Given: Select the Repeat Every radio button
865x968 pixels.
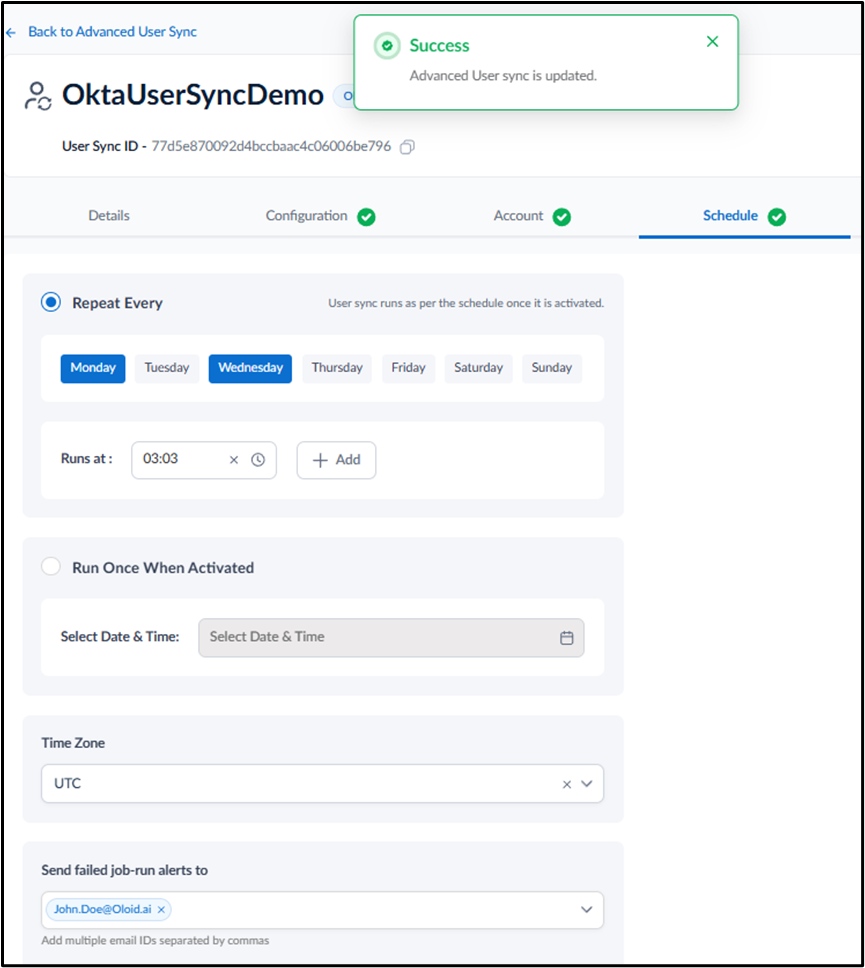Looking at the screenshot, I should pyautogui.click(x=51, y=302).
